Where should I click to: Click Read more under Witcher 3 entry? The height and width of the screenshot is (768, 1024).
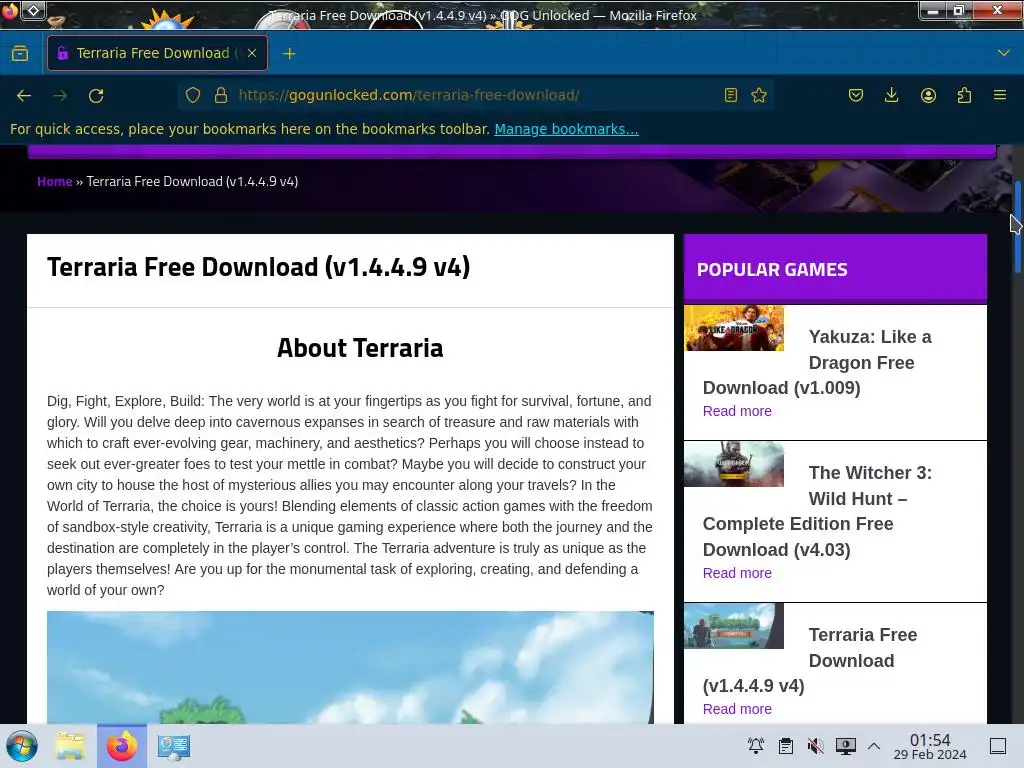pos(737,573)
